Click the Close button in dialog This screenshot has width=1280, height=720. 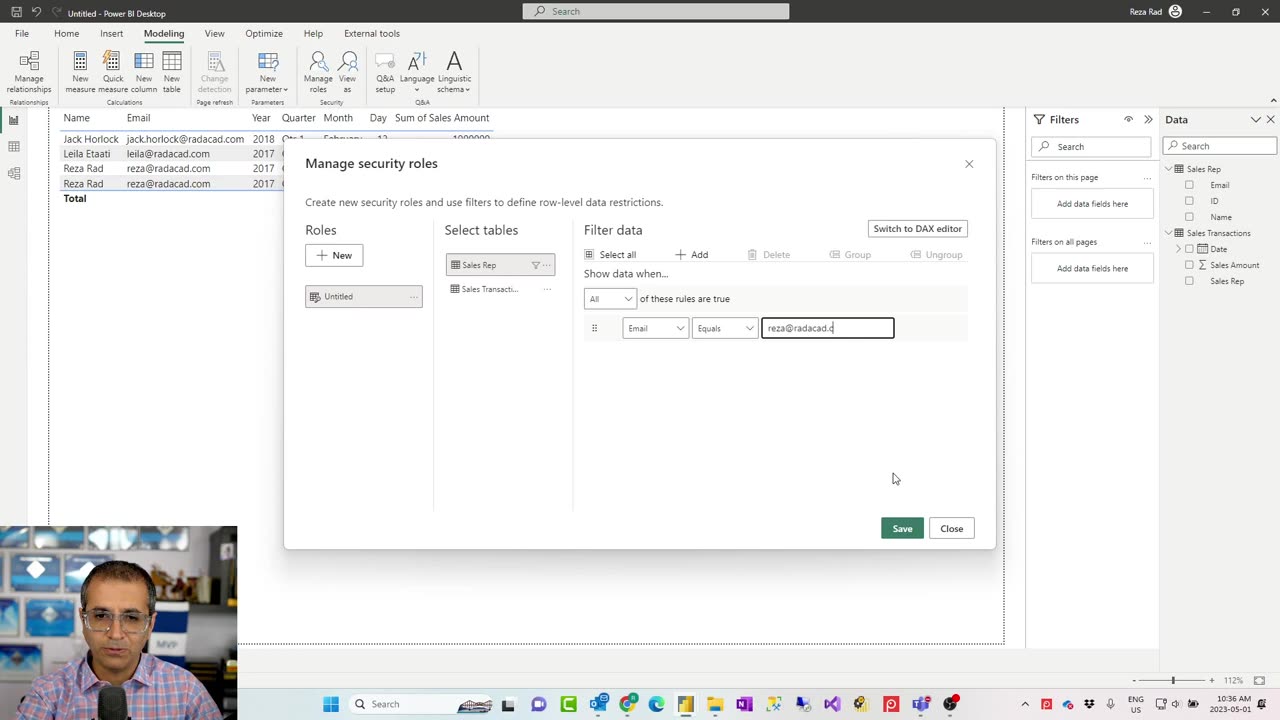(952, 528)
